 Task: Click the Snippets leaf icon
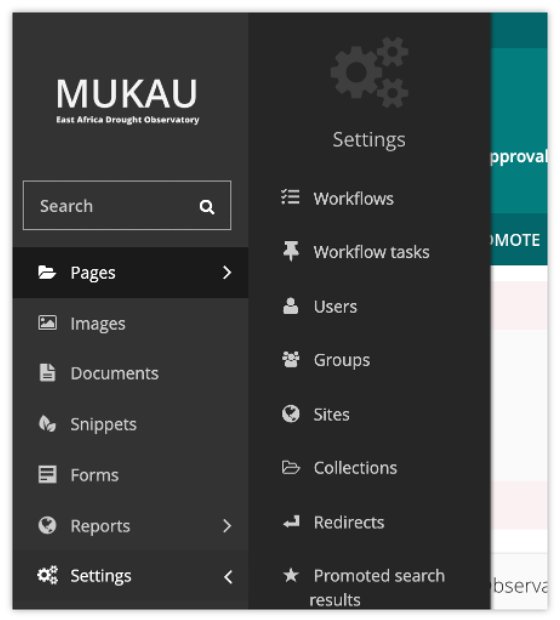click(x=47, y=424)
